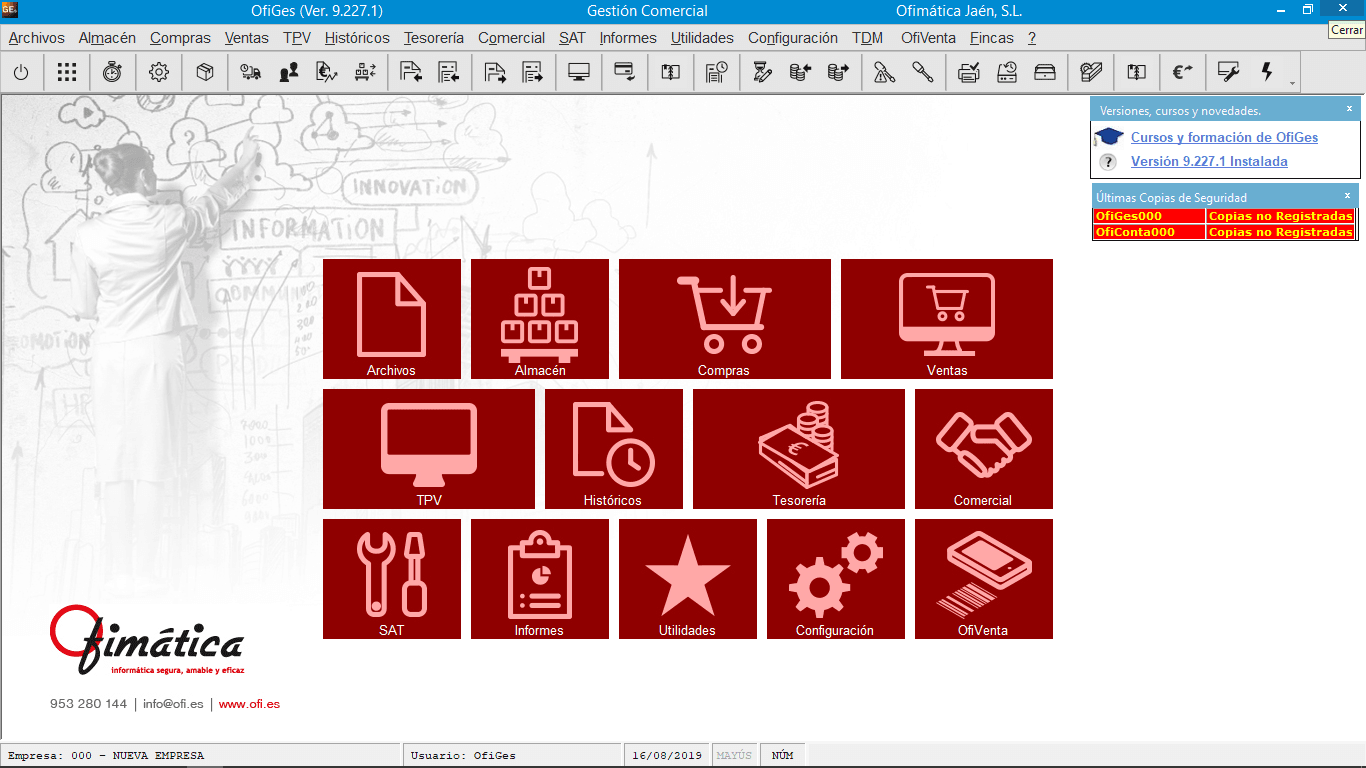Close the Últimas Copias de Seguridad panel
Screen dimensions: 1366x768
1347,195
